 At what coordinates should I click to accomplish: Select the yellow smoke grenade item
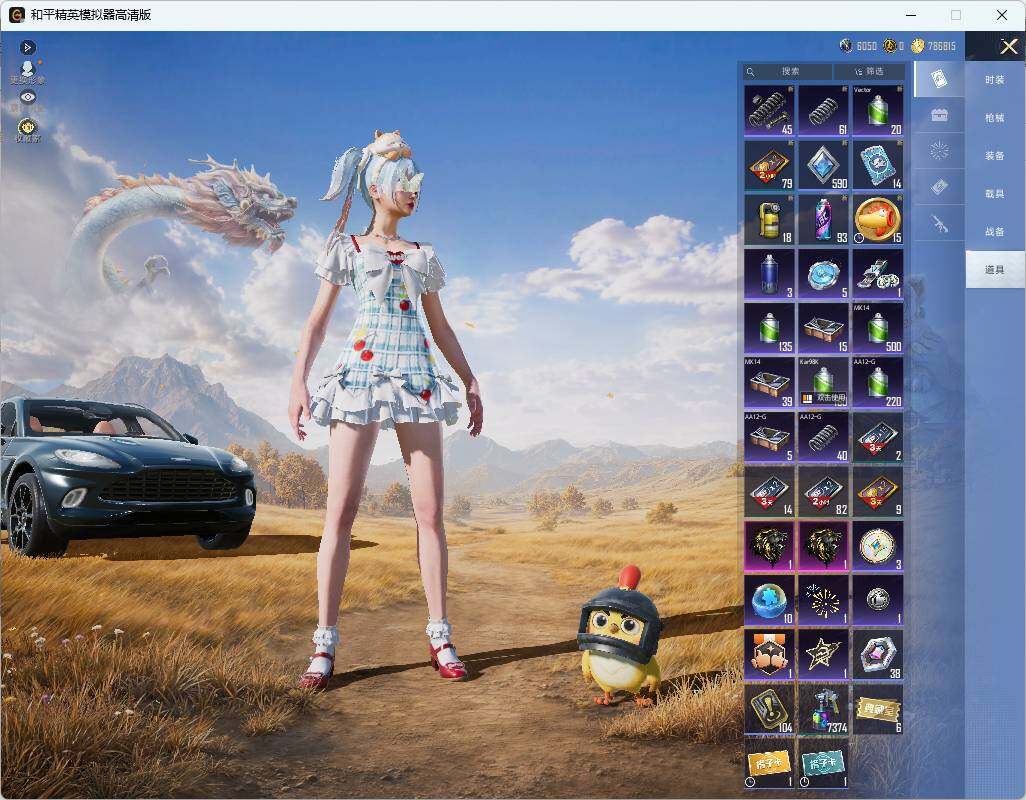pyautogui.click(x=769, y=219)
